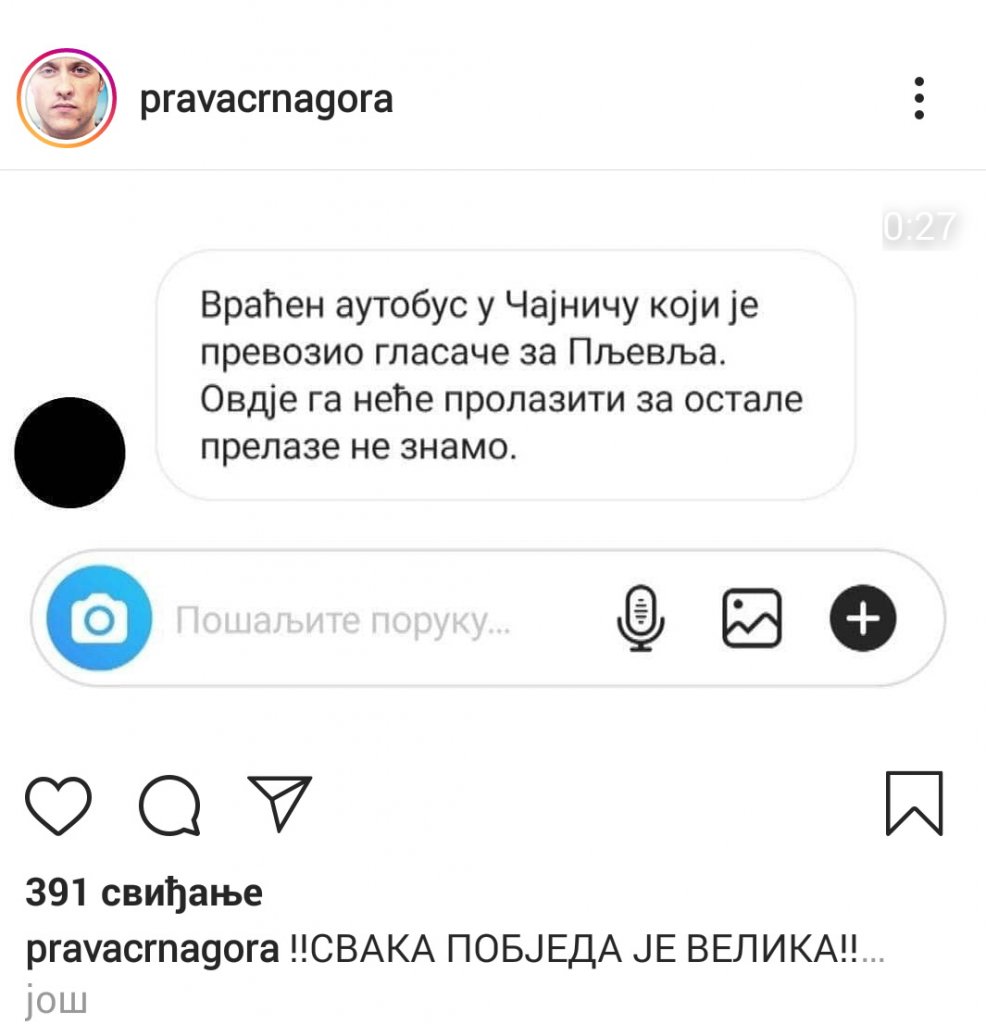Tap the black plus circle icon
This screenshot has height=1024, width=986.
pos(863,618)
